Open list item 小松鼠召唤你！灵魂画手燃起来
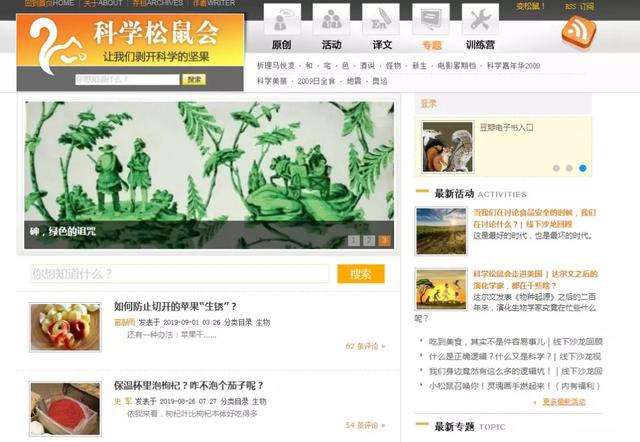The image size is (640, 442). coord(514,386)
